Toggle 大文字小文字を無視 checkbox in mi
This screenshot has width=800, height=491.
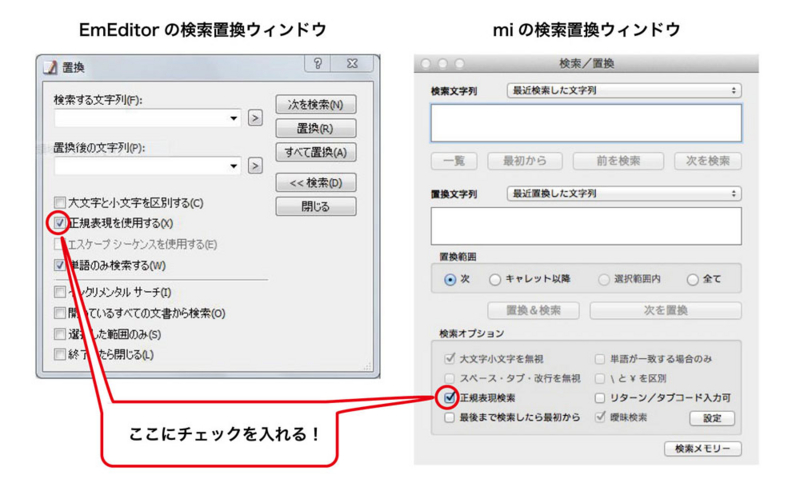click(449, 359)
